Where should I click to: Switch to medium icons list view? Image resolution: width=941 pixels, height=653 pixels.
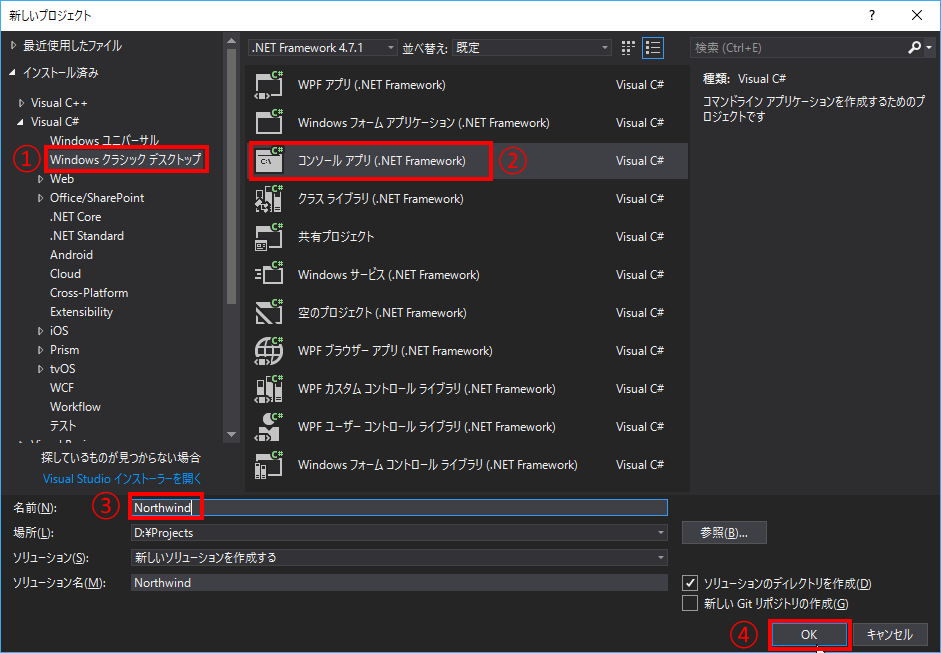[x=653, y=48]
